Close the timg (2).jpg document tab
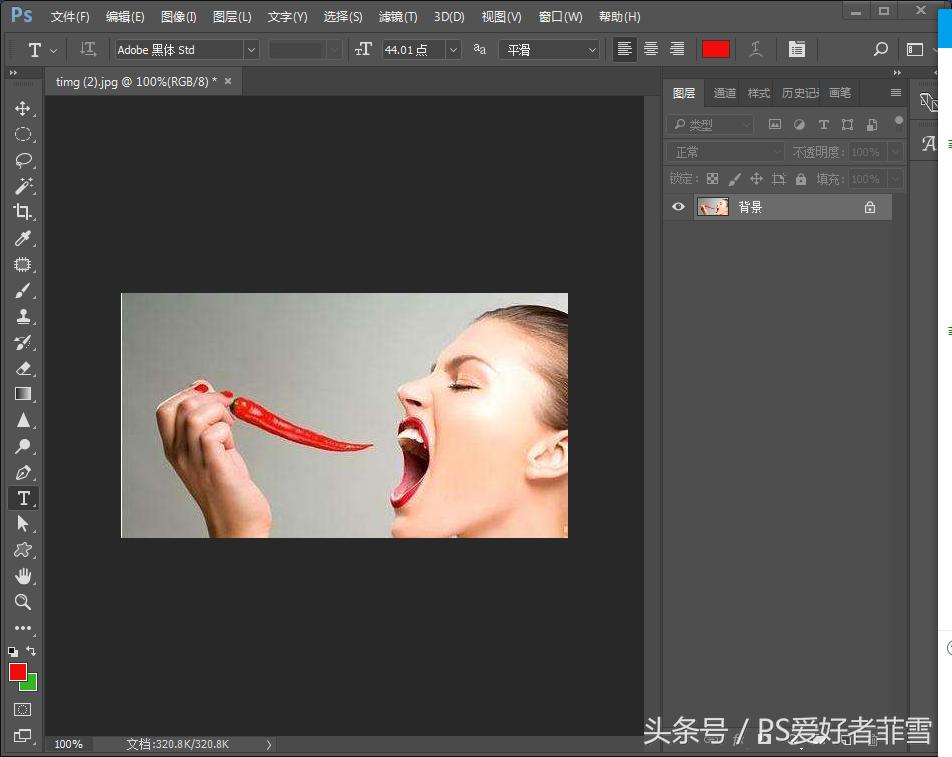Image resolution: width=952 pixels, height=757 pixels. (x=228, y=81)
